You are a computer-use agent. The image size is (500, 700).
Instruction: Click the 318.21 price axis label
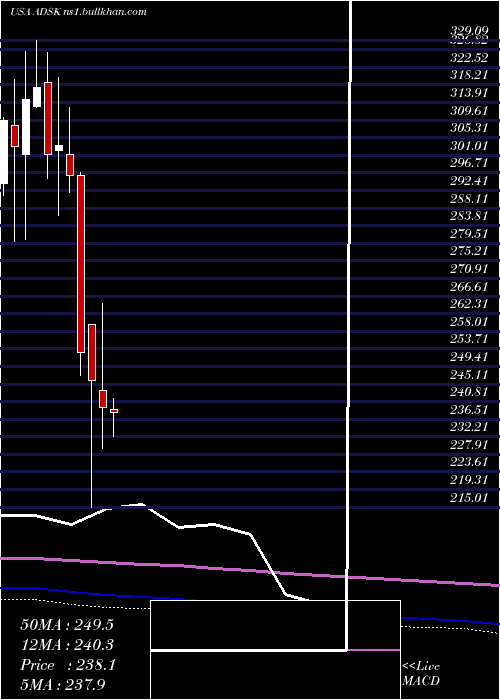point(469,75)
